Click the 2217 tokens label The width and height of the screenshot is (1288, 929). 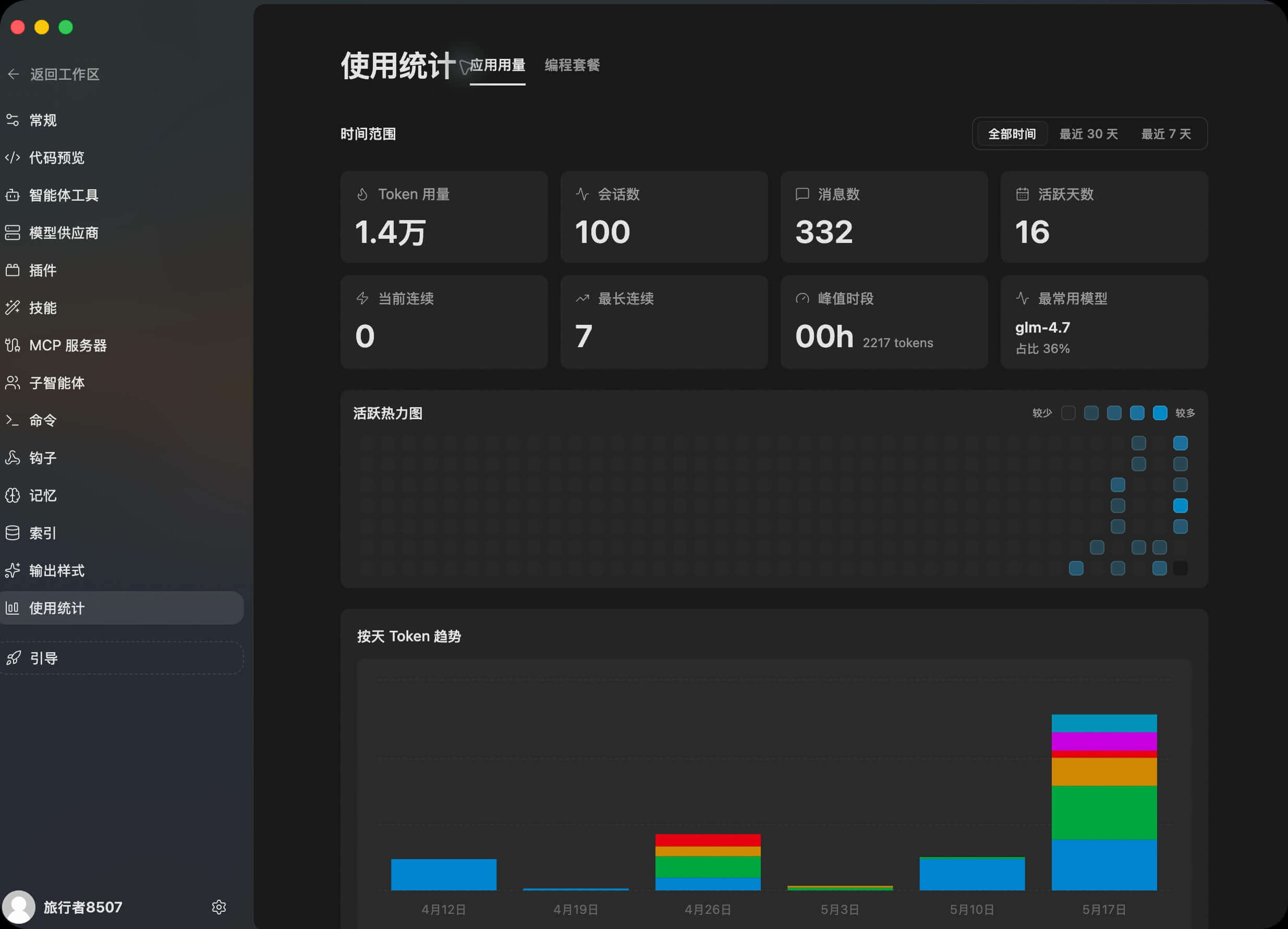tap(898, 343)
